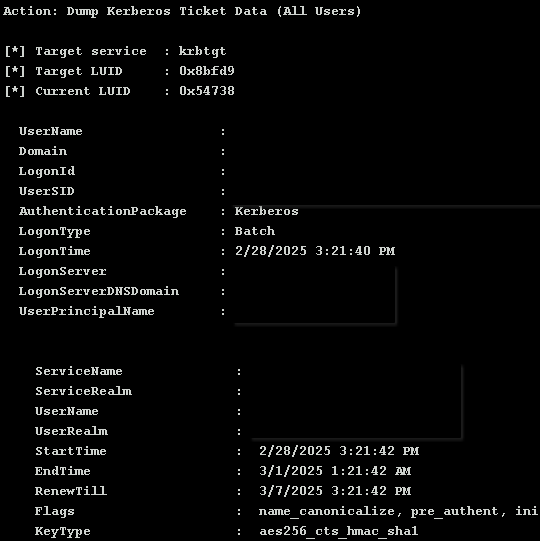Click the ServiceRealm field label

point(83,391)
